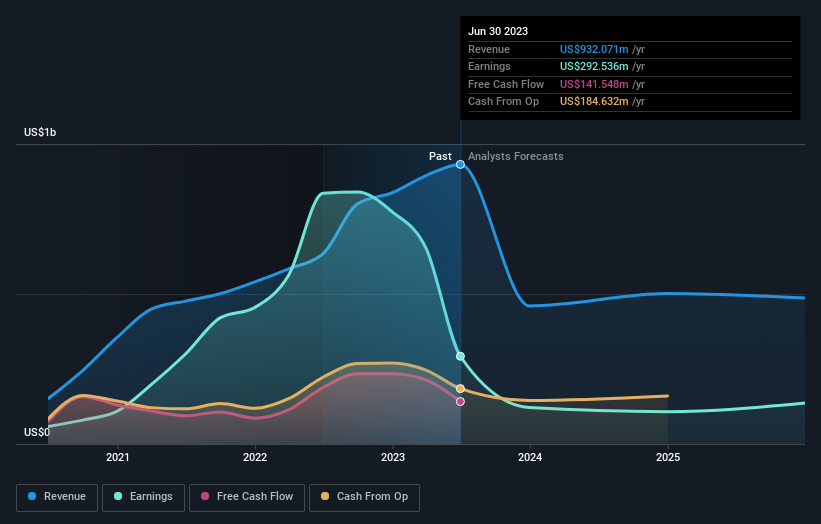Select the orange Cash From Op data point

460,388
